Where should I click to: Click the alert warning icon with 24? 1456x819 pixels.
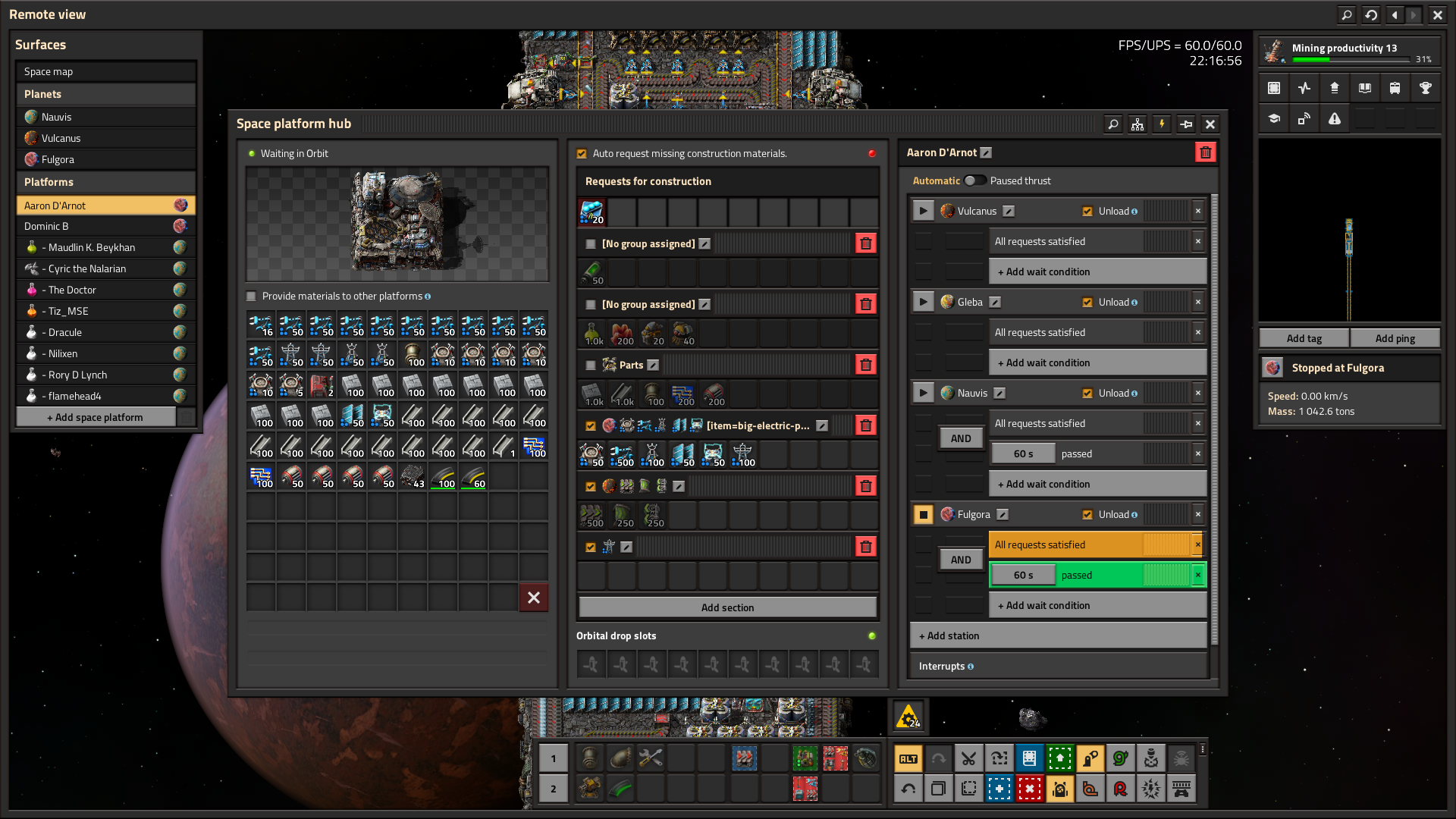pyautogui.click(x=908, y=716)
